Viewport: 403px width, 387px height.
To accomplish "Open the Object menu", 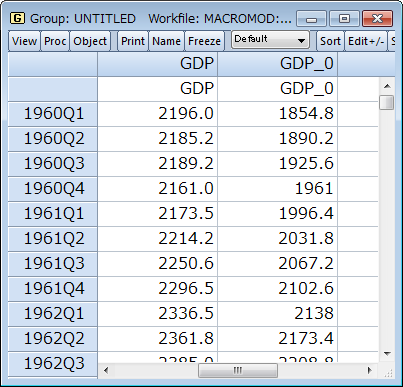I will coord(90,41).
